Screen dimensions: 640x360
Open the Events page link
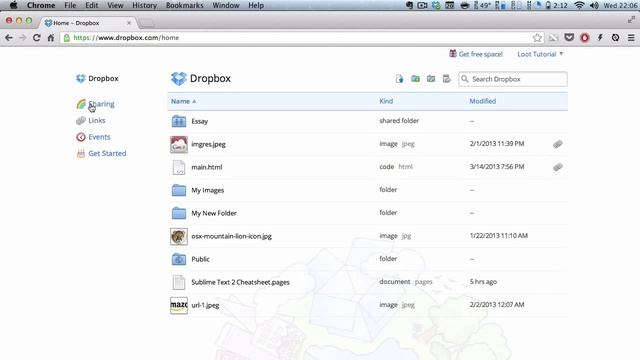pos(99,137)
